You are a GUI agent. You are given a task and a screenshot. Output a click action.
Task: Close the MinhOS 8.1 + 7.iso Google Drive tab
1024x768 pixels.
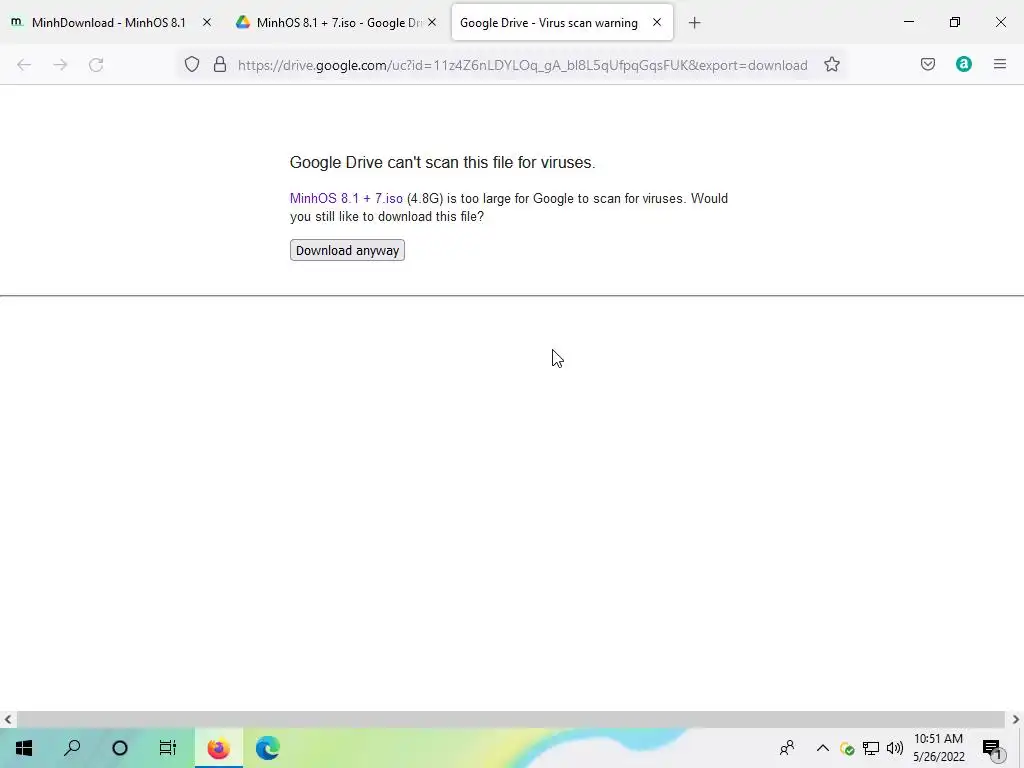pos(432,22)
